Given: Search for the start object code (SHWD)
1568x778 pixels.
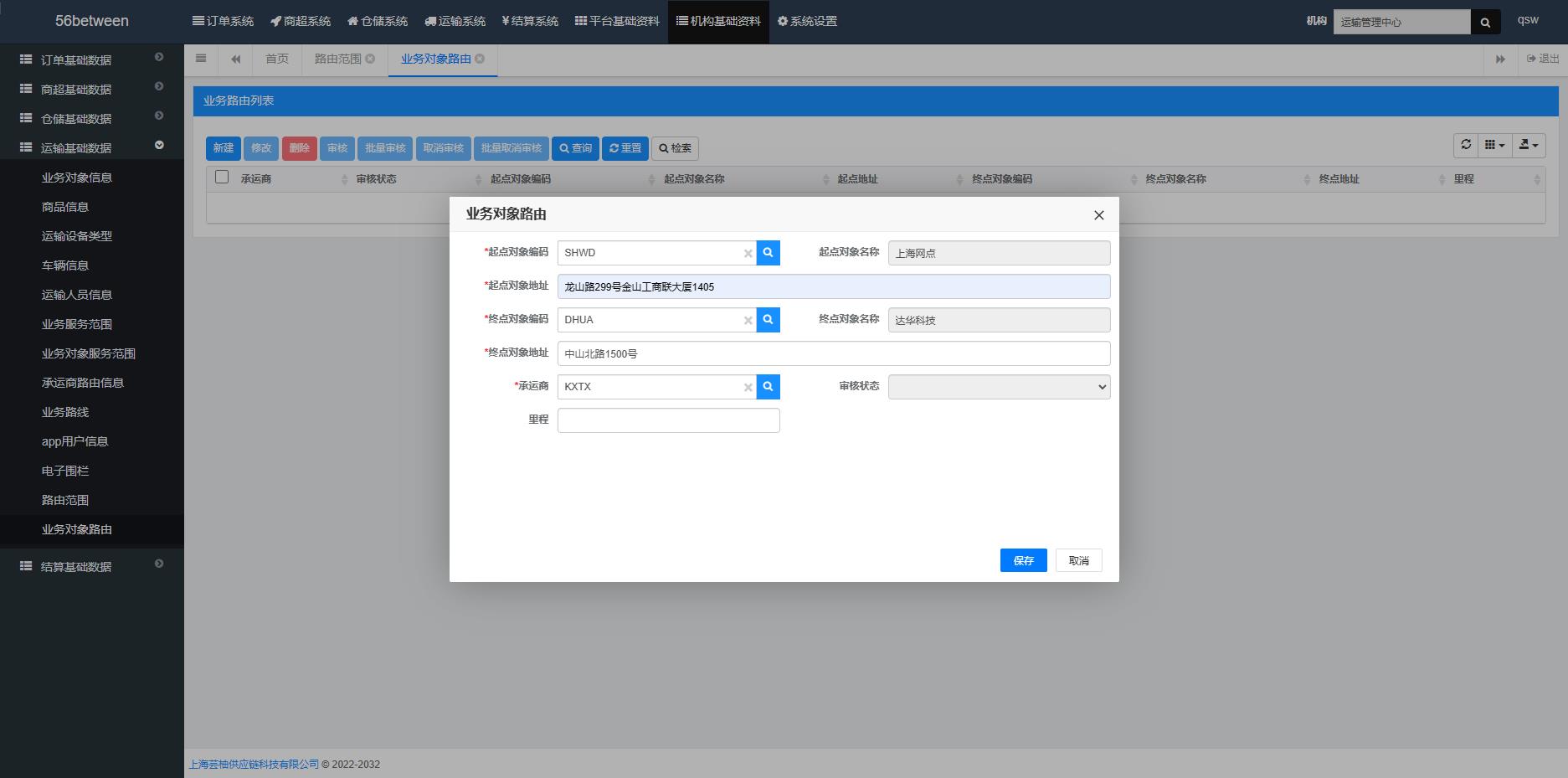Looking at the screenshot, I should [768, 253].
